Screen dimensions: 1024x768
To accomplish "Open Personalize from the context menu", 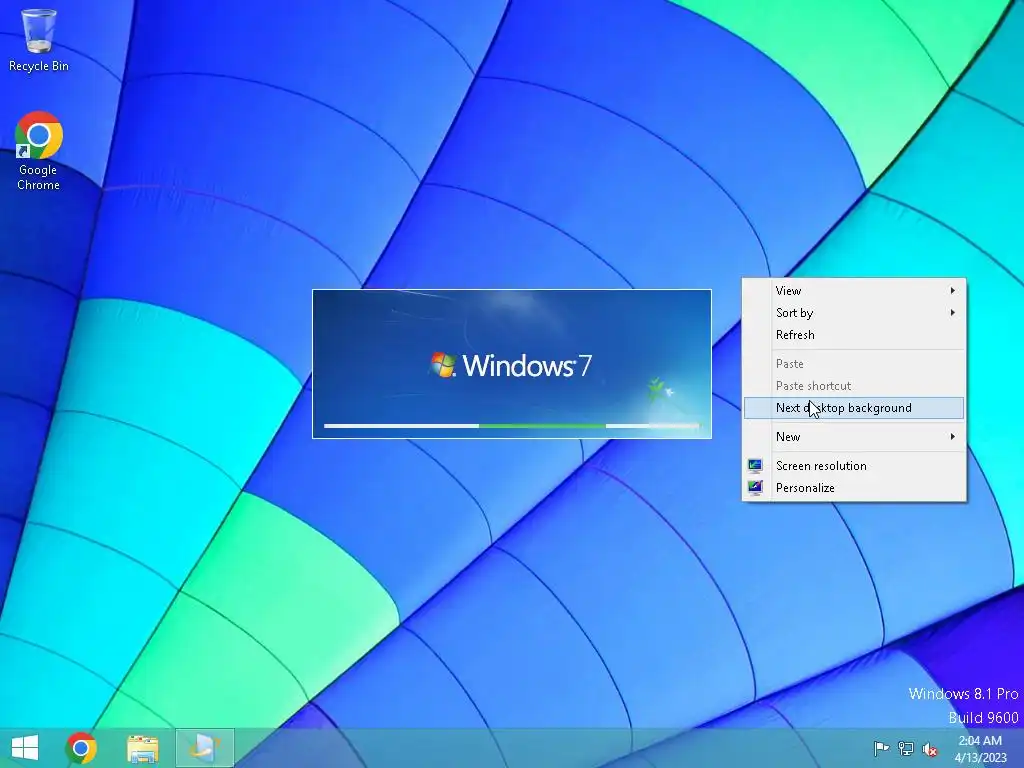I will pyautogui.click(x=854, y=488).
